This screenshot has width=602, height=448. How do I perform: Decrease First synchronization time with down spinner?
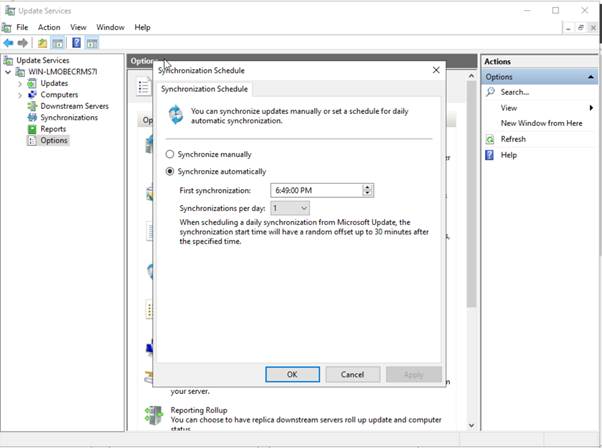[367, 193]
